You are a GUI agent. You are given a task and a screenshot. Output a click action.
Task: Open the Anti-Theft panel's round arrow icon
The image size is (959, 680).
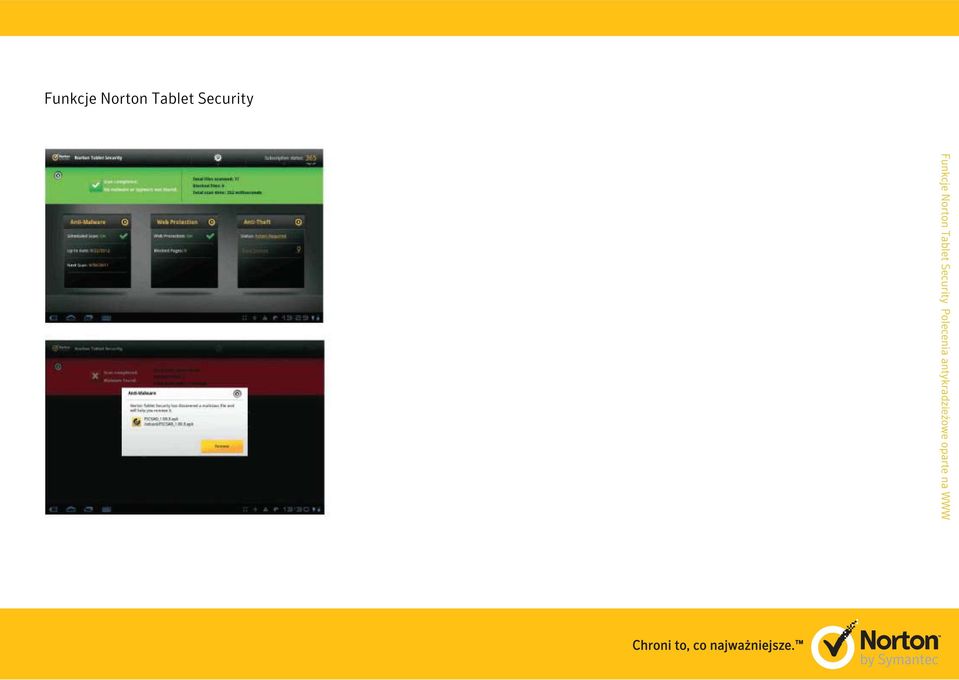298,222
